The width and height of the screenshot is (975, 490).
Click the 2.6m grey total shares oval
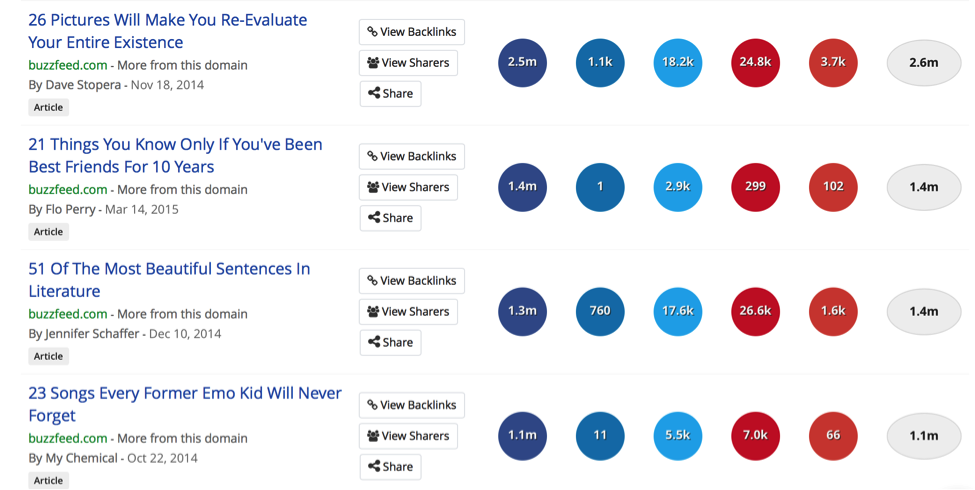923,63
